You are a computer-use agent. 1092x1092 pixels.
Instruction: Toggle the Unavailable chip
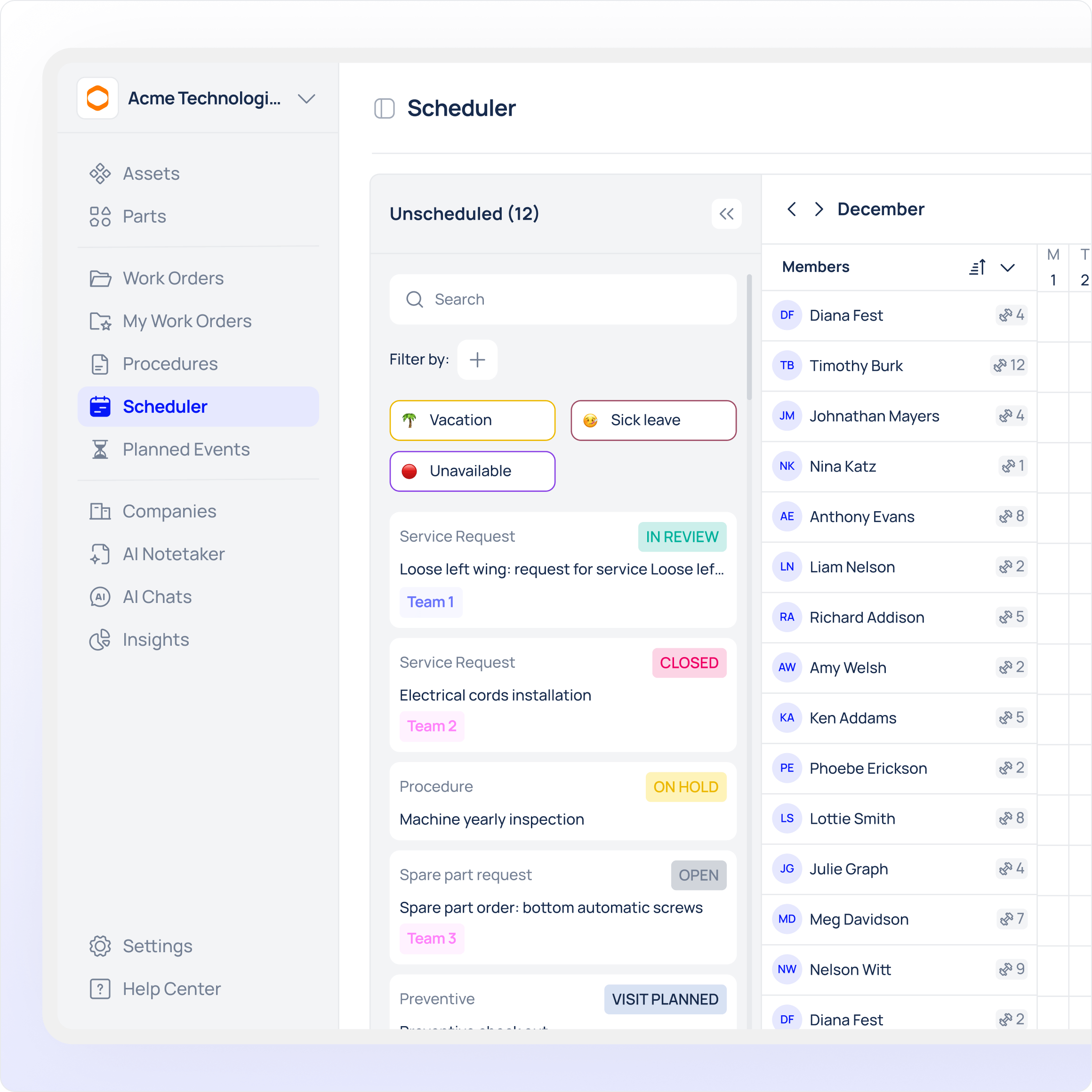click(472, 471)
